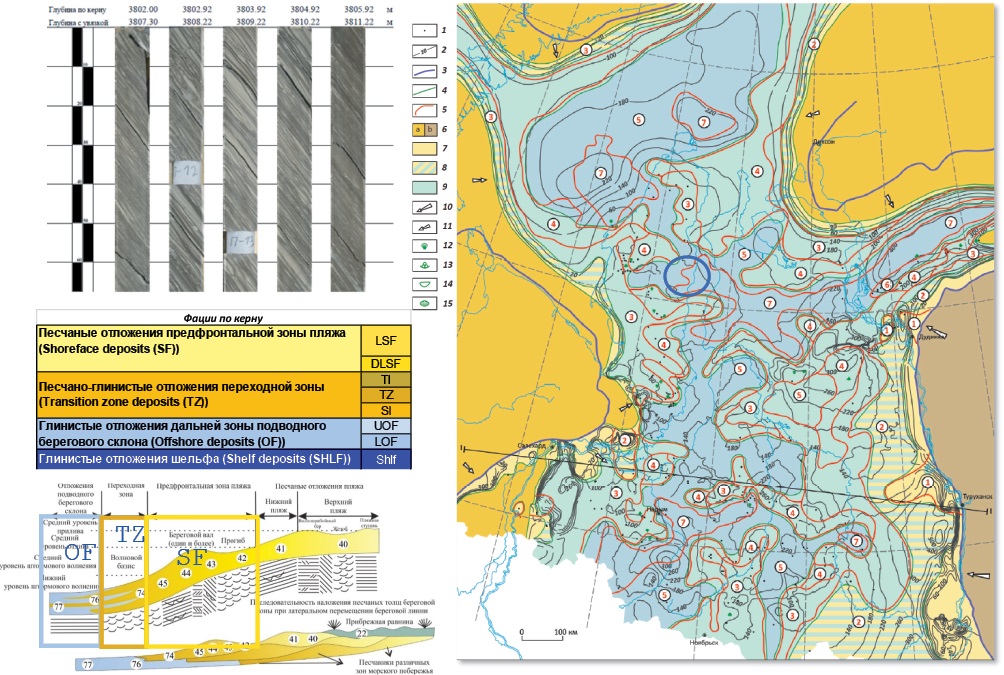Screen dimensions: 1004x675
Task: Click the blue circle marker on the map
Action: [688, 274]
